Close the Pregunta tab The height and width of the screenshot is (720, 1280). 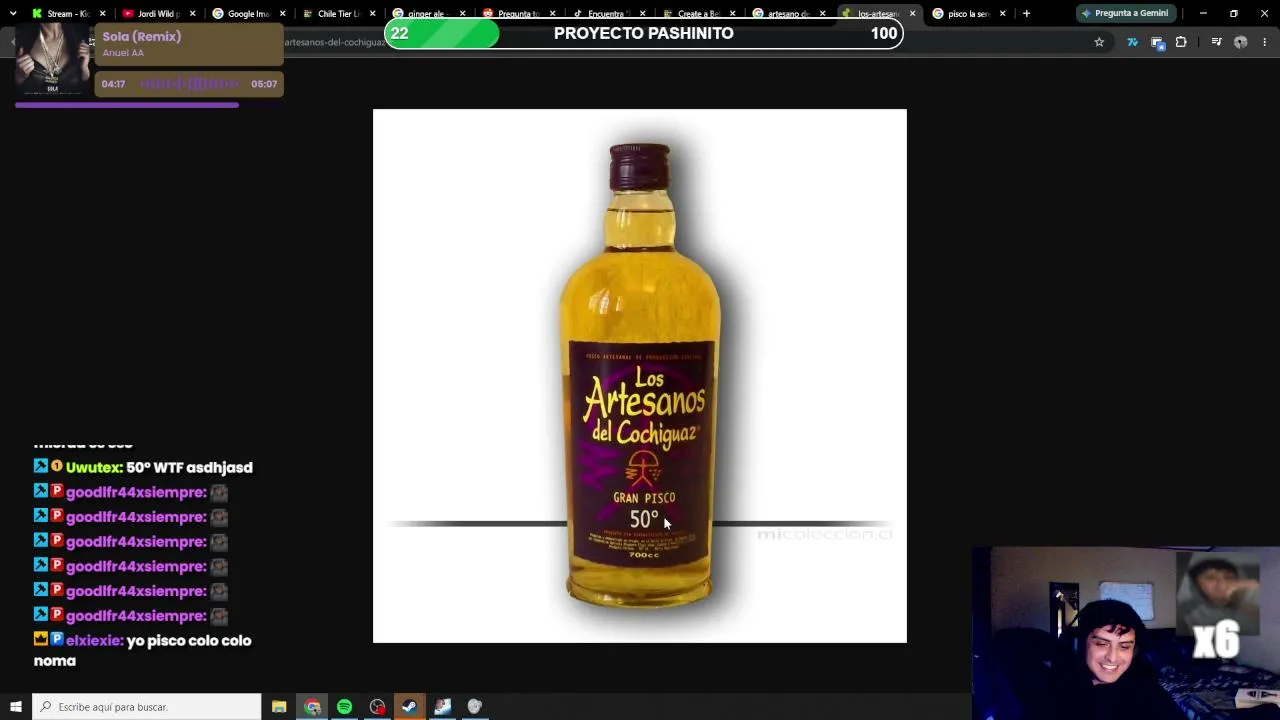point(552,14)
